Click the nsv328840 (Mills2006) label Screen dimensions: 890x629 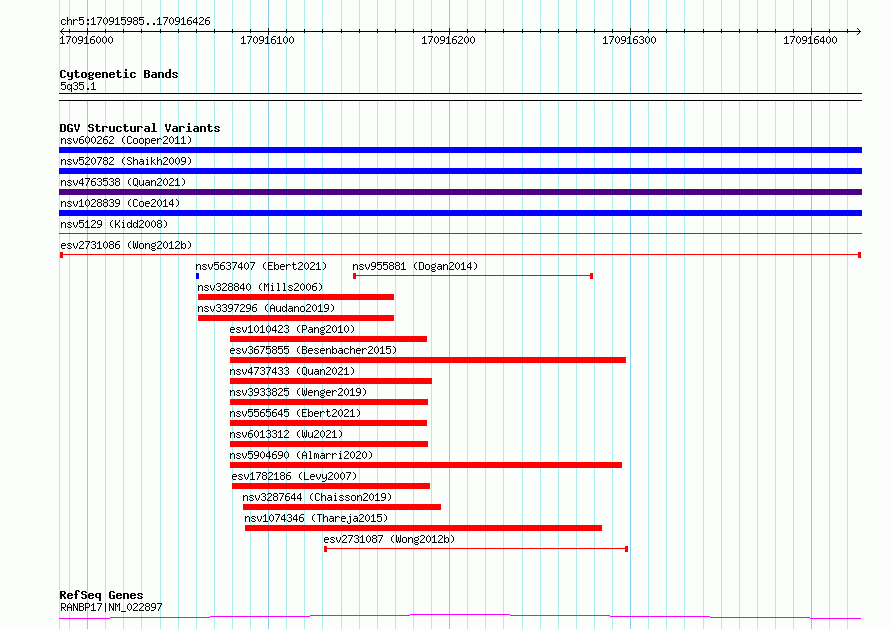[260, 287]
